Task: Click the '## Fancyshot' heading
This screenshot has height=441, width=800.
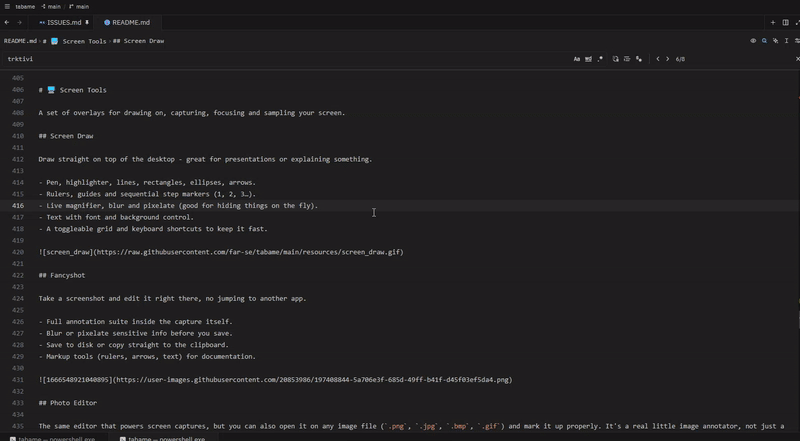Action: point(62,276)
